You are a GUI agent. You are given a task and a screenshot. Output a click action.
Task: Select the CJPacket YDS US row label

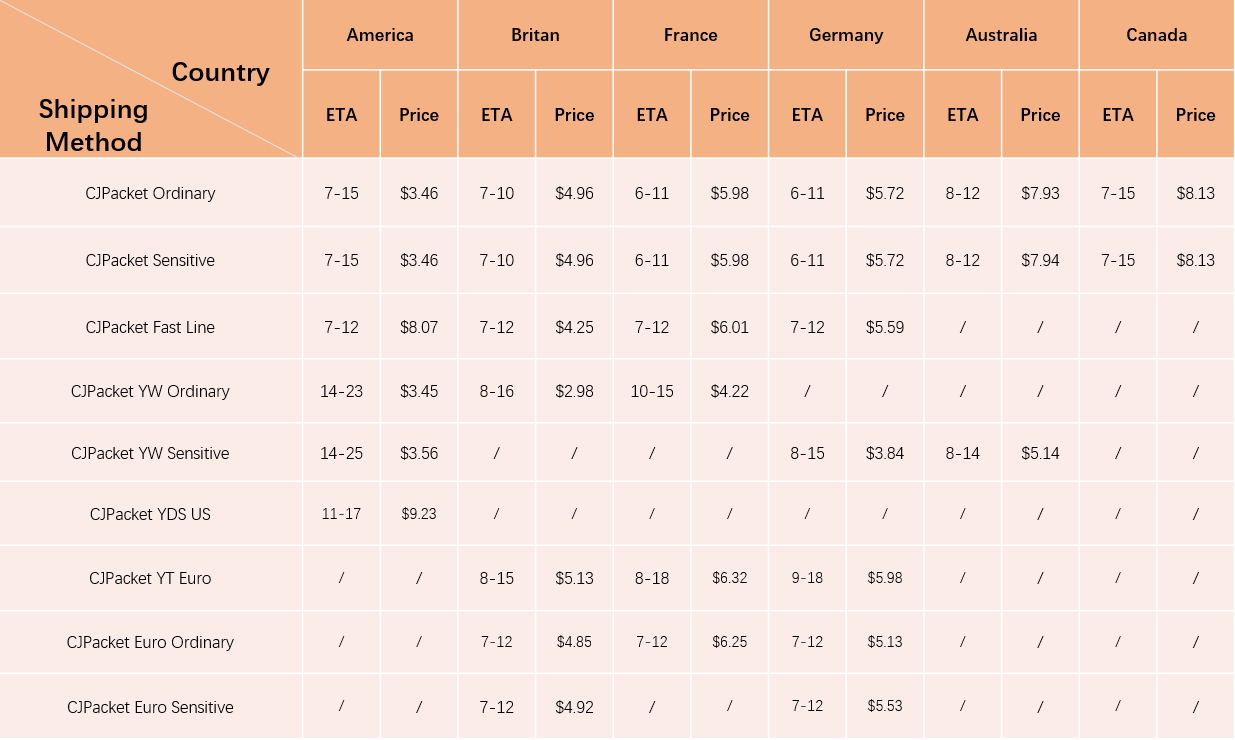[150, 514]
